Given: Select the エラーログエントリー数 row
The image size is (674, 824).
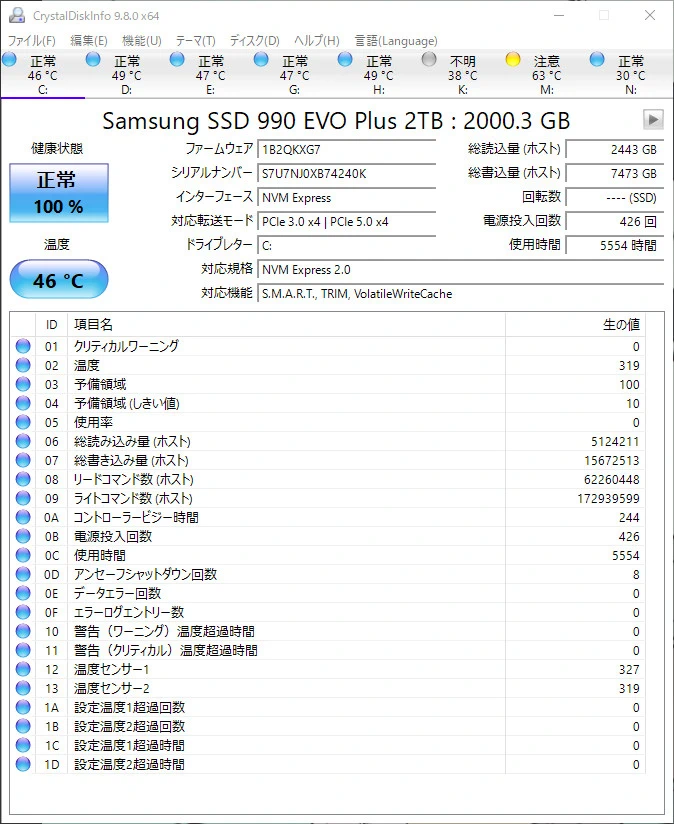Looking at the screenshot, I should pos(328,612).
